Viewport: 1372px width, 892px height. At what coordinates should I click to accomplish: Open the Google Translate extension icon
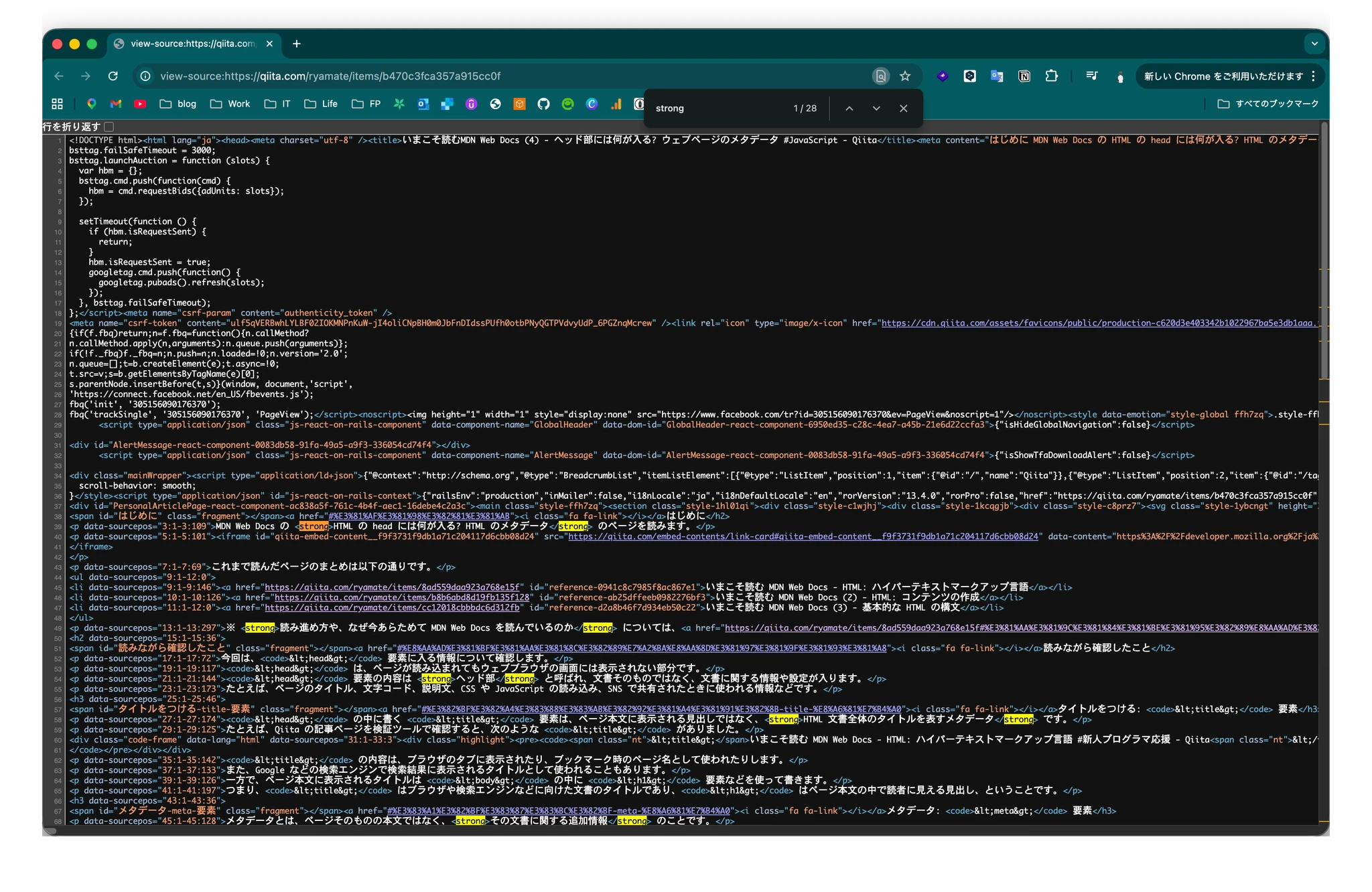click(x=997, y=76)
